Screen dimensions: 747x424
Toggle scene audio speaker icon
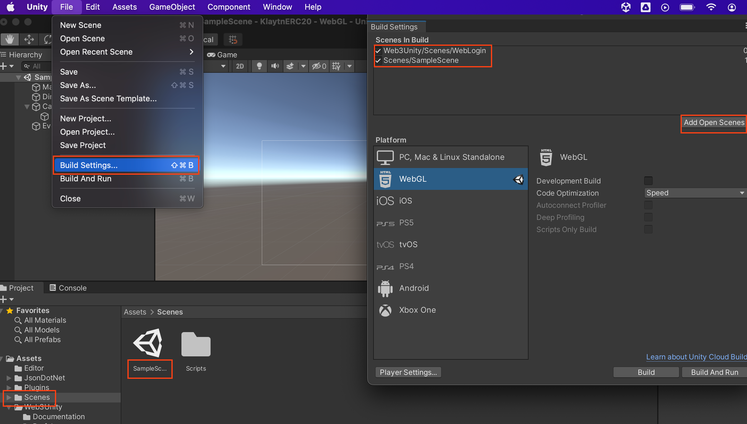pyautogui.click(x=275, y=66)
